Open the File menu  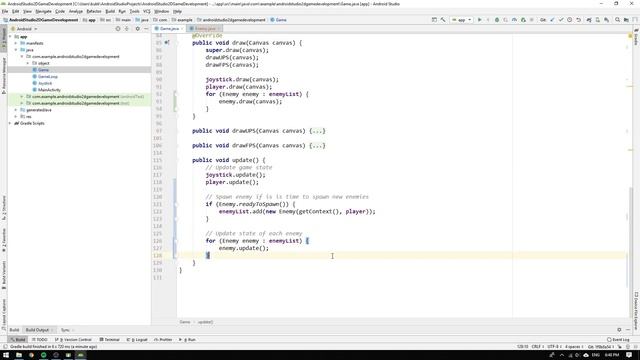(5, 11)
